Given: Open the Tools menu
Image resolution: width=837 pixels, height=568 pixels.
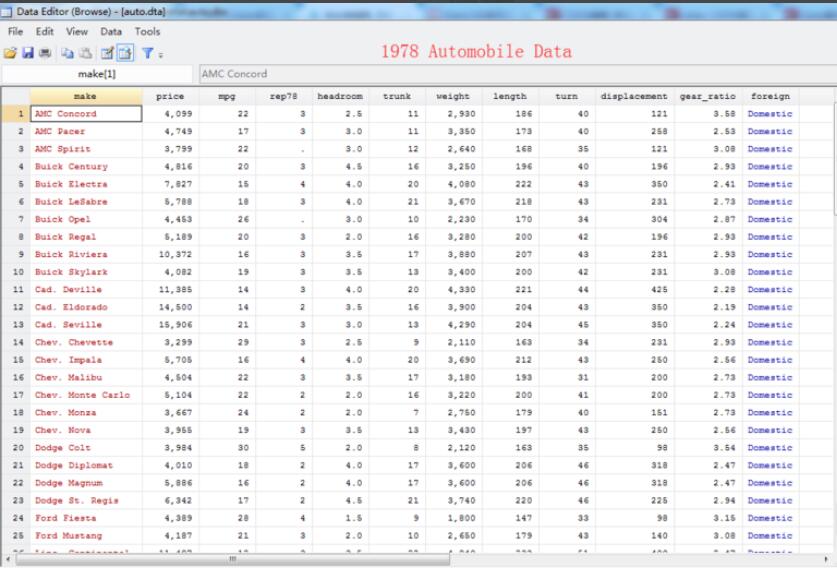Looking at the screenshot, I should click(x=147, y=32).
